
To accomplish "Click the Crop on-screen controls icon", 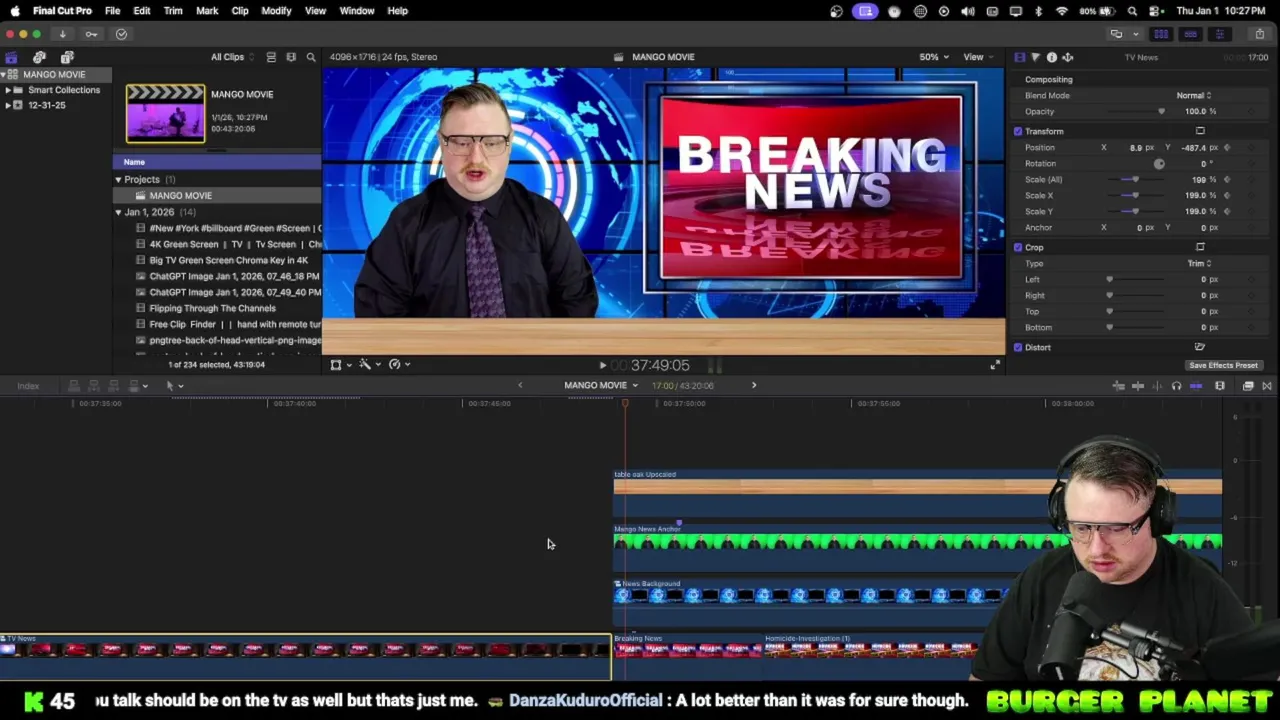I will (x=1200, y=247).
